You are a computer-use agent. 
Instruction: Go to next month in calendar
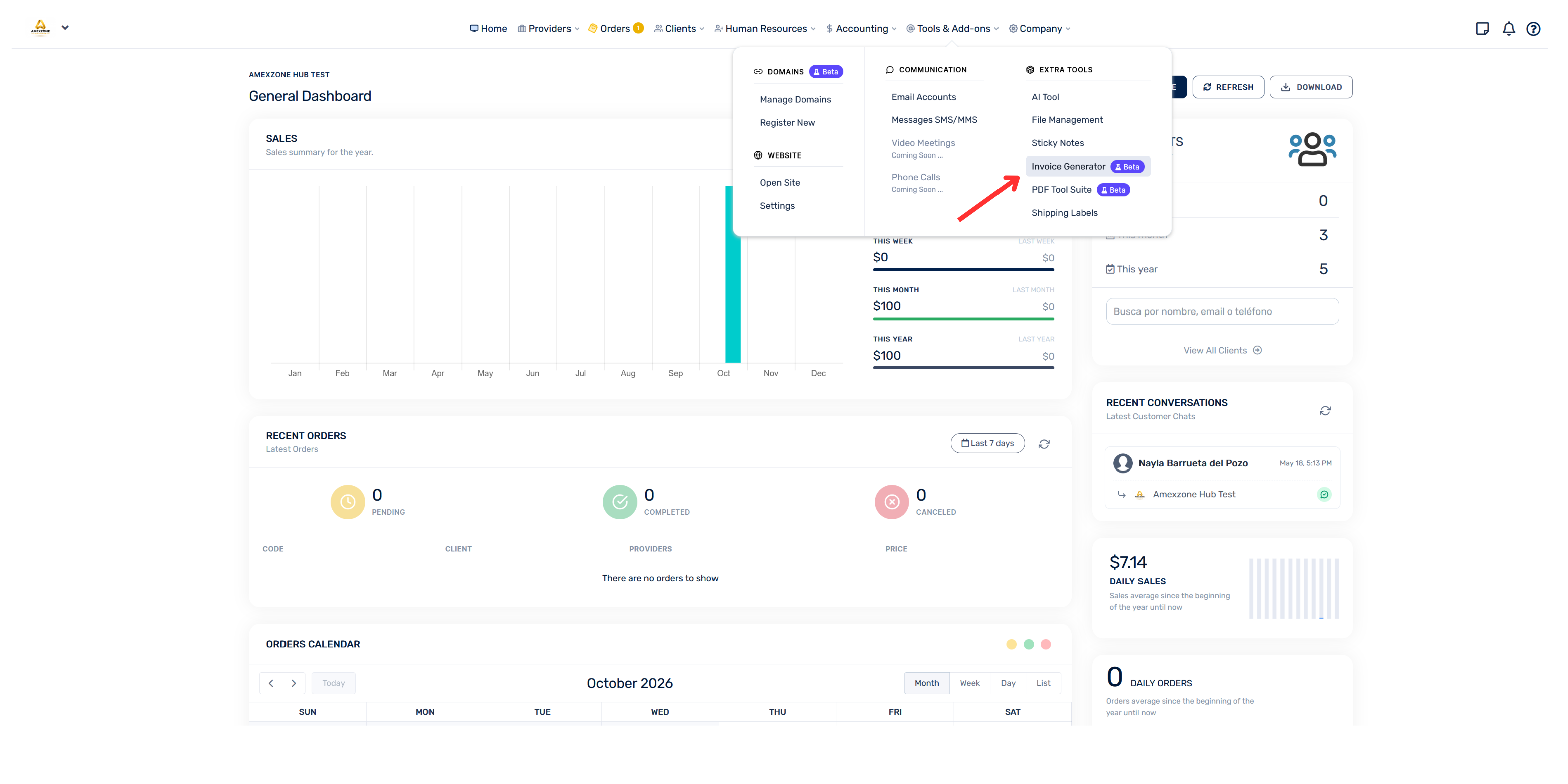pos(294,683)
